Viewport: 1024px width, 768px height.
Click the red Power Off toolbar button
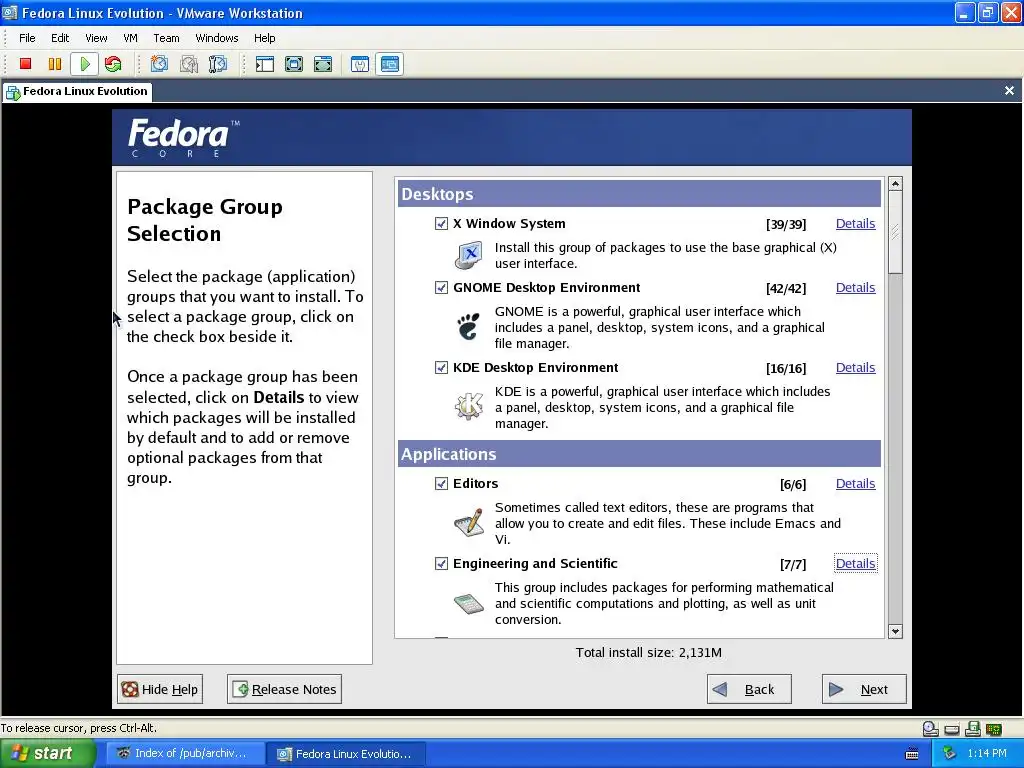pyautogui.click(x=25, y=64)
